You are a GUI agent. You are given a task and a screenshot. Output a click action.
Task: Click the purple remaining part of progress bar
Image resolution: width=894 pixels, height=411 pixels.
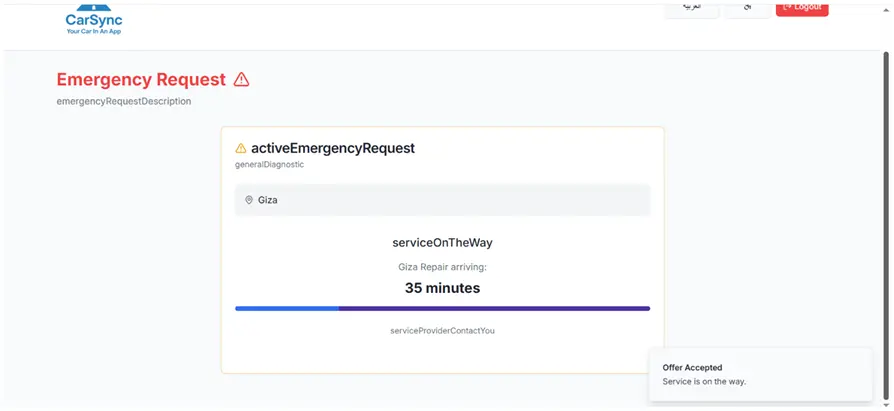click(x=494, y=309)
